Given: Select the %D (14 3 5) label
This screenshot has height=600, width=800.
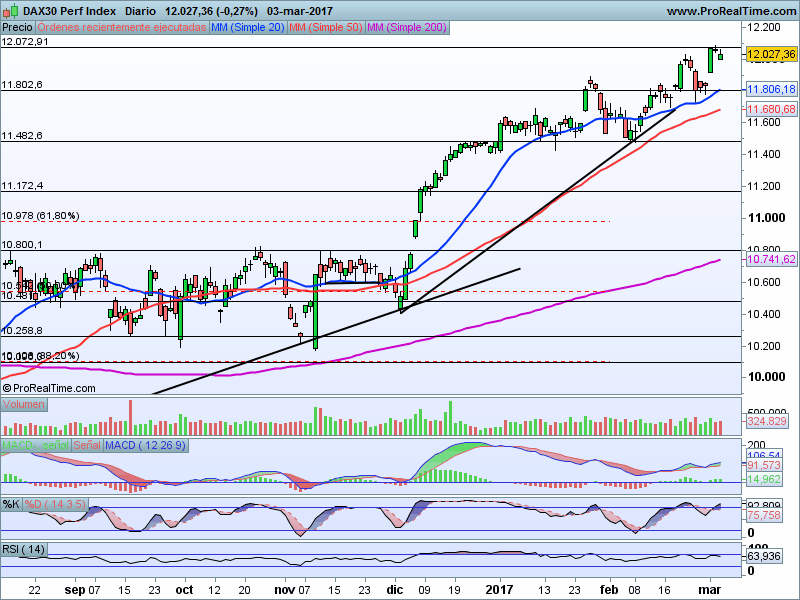Looking at the screenshot, I should click(55, 505).
